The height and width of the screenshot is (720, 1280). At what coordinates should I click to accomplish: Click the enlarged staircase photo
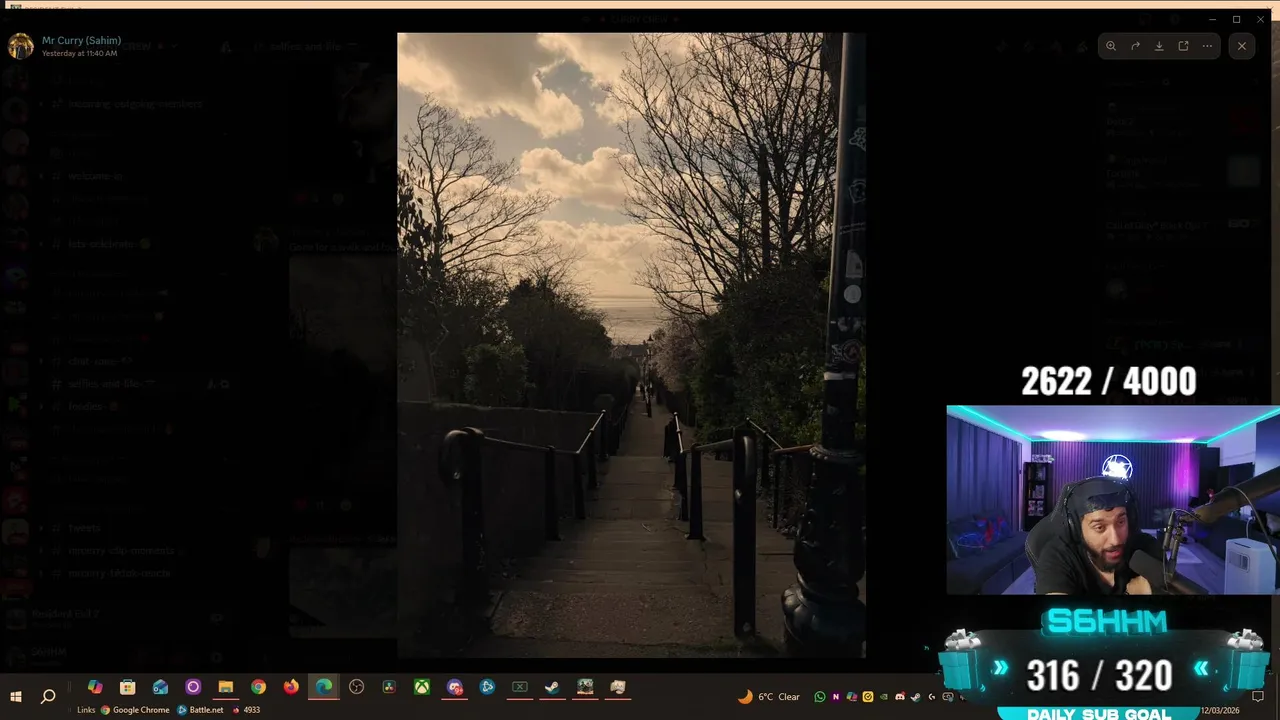click(631, 345)
